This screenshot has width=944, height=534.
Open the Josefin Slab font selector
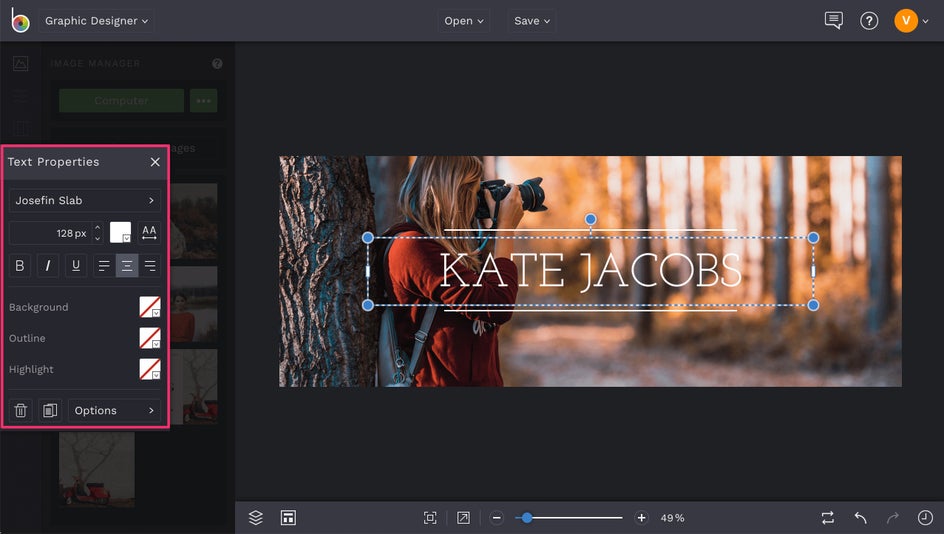click(x=85, y=201)
